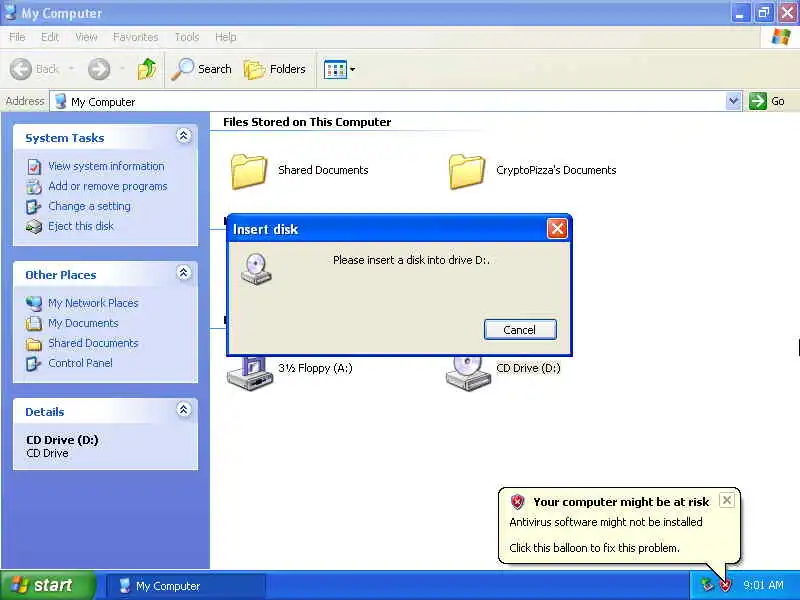The height and width of the screenshot is (600, 800).
Task: Open My Network Places link
Action: pyautogui.click(x=93, y=303)
